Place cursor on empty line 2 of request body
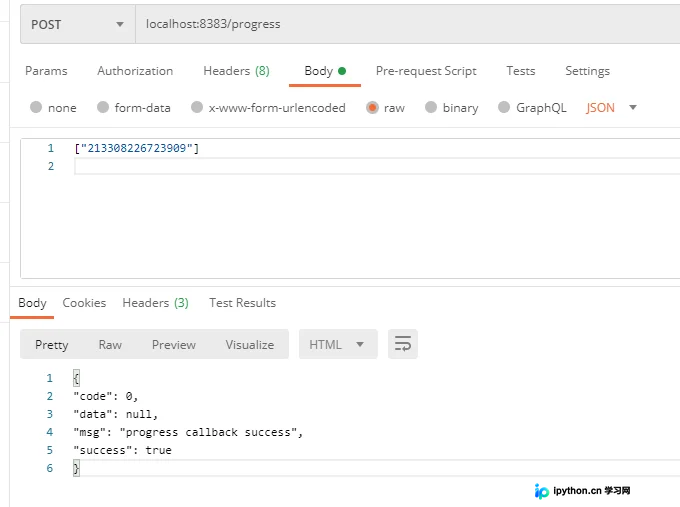Screen dimensions: 680x507 point(377,166)
